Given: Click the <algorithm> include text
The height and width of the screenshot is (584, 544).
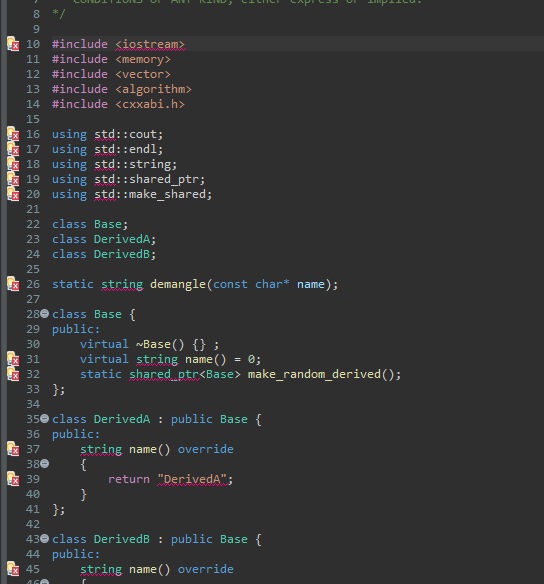Looking at the screenshot, I should pos(153,89).
